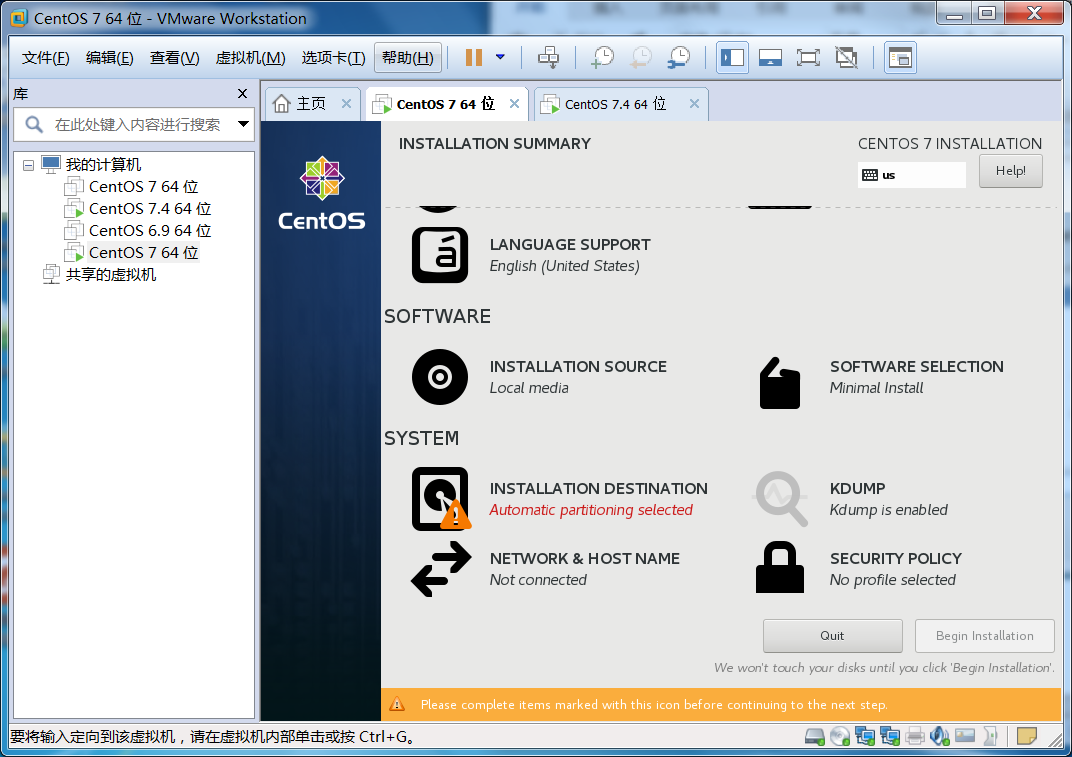Viewport: 1072px width, 757px height.
Task: Quit the CentOS installer
Action: click(833, 636)
